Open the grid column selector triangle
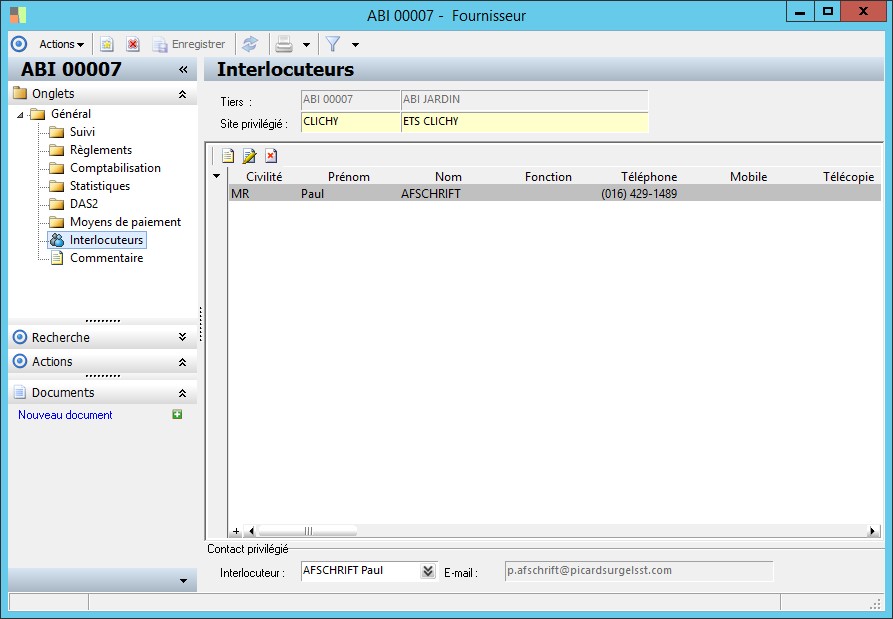Image resolution: width=893 pixels, height=619 pixels. click(216, 177)
